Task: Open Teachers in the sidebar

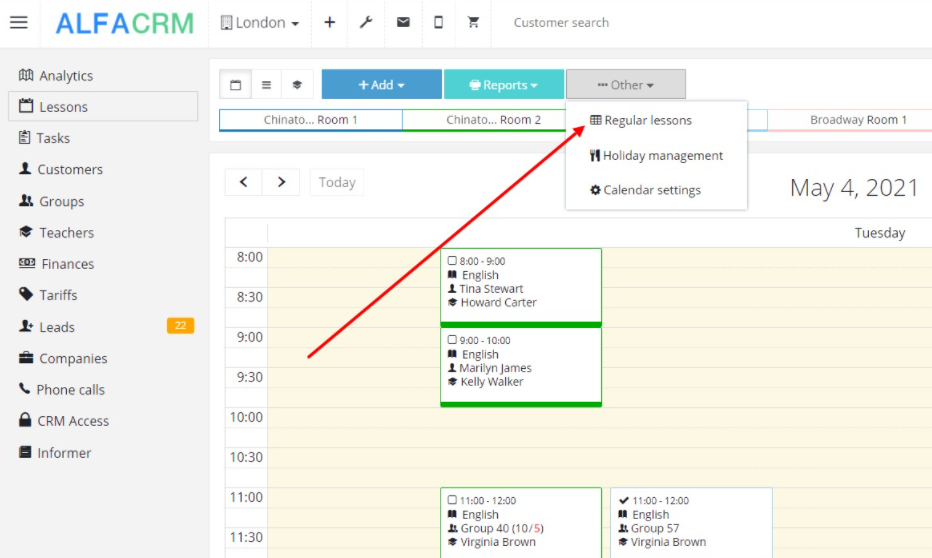Action: [x=56, y=232]
